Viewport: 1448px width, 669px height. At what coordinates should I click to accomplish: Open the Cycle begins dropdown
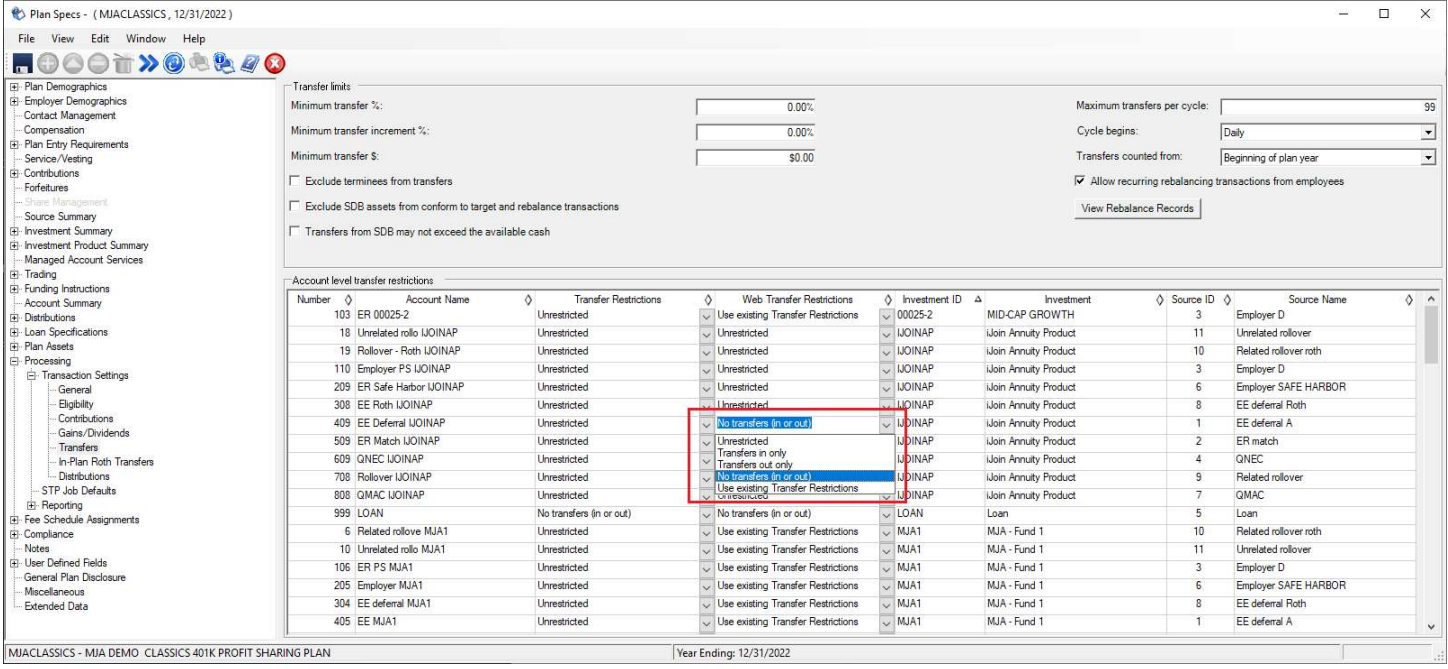1428,131
